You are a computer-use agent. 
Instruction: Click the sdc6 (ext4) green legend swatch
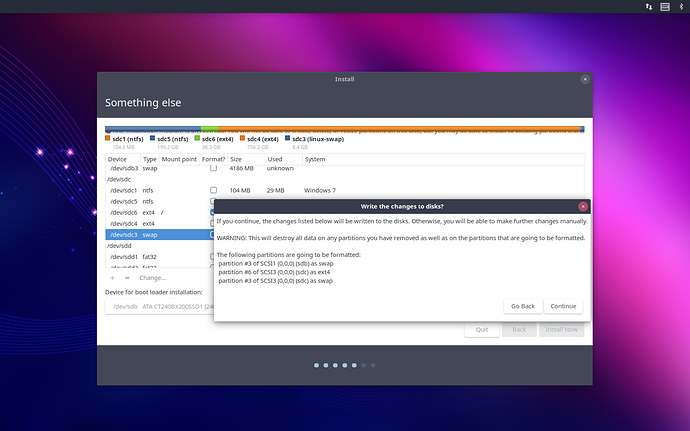[197, 138]
